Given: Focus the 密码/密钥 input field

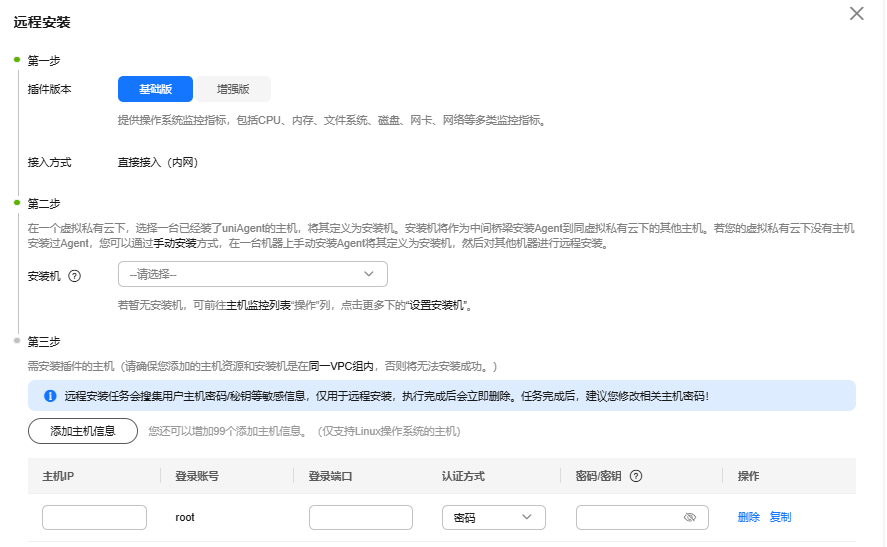Looking at the screenshot, I should (642, 518).
